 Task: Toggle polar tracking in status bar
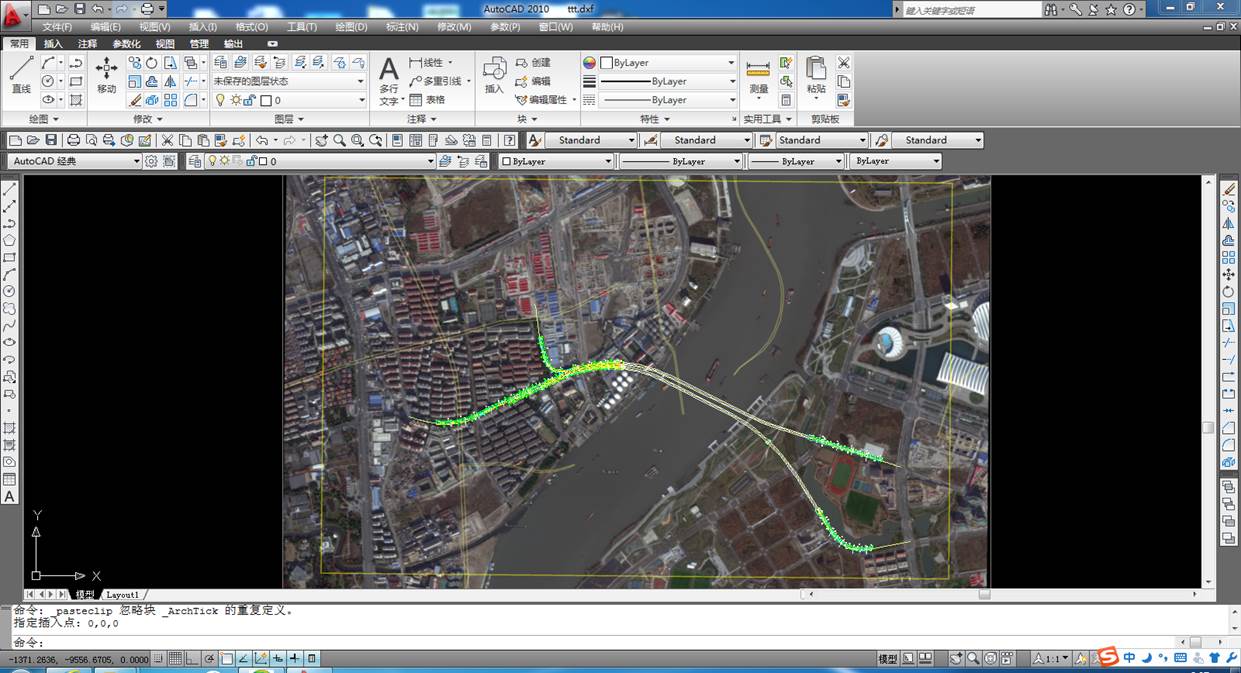(209, 659)
